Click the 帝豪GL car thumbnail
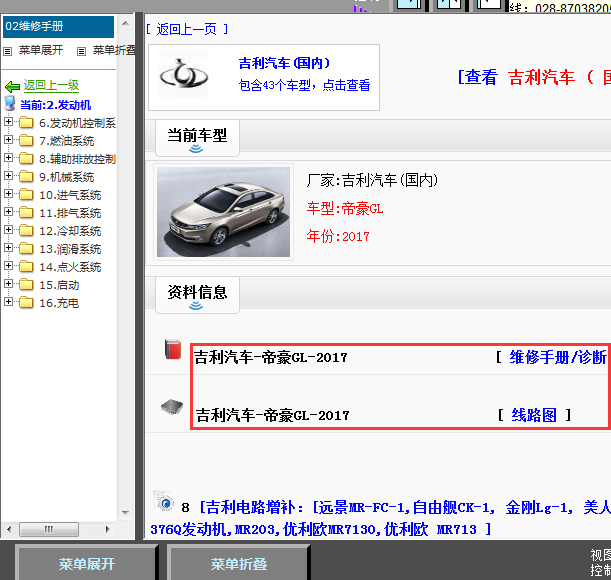Image resolution: width=611 pixels, height=580 pixels. pos(223,212)
